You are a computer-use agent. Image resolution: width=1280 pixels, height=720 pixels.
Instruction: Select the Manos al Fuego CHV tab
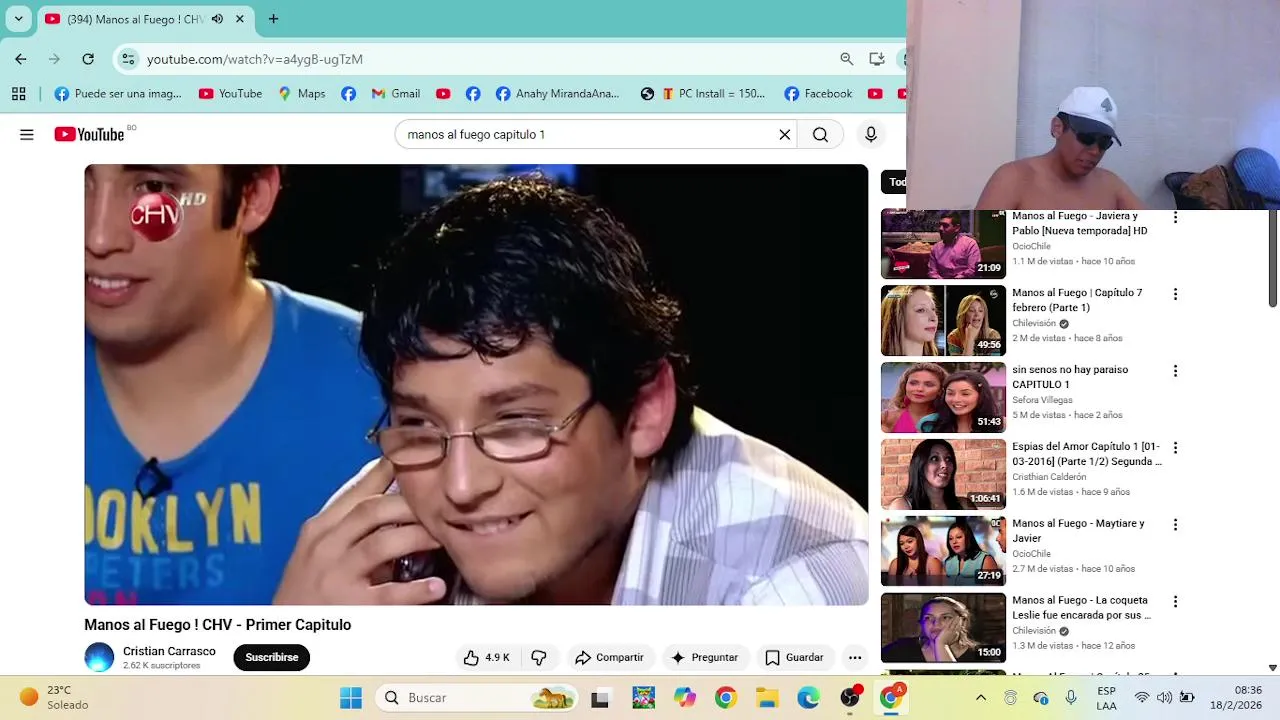click(x=134, y=19)
